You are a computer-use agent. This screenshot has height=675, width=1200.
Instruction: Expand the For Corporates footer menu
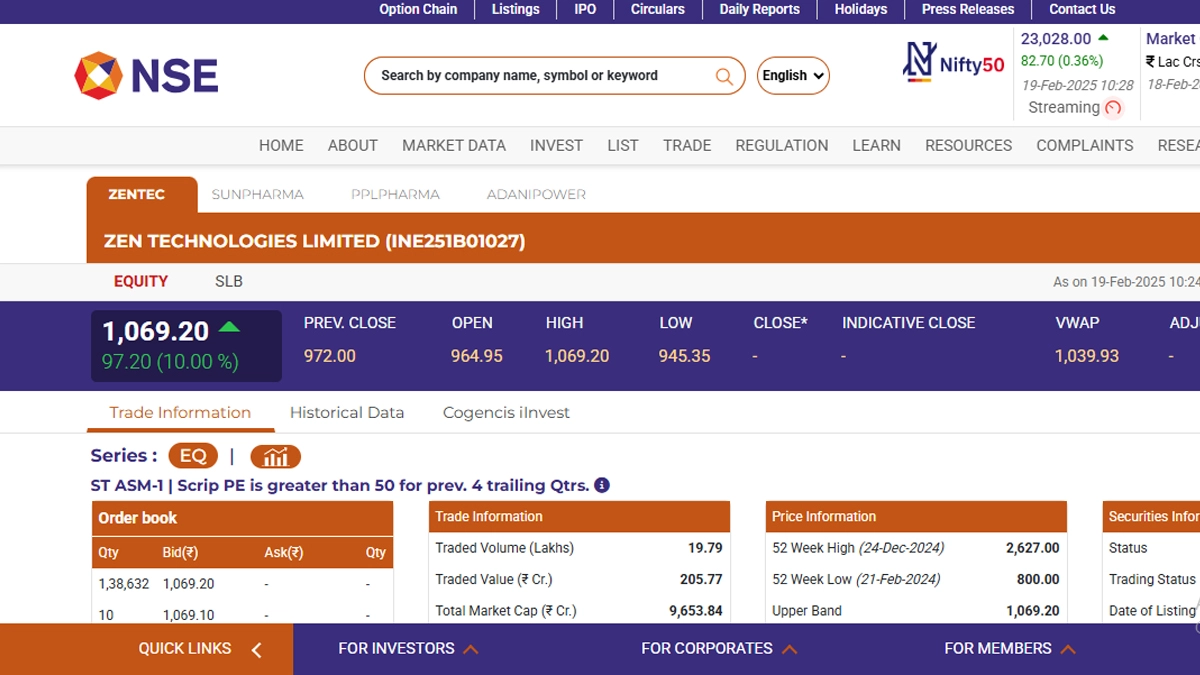[x=718, y=649]
